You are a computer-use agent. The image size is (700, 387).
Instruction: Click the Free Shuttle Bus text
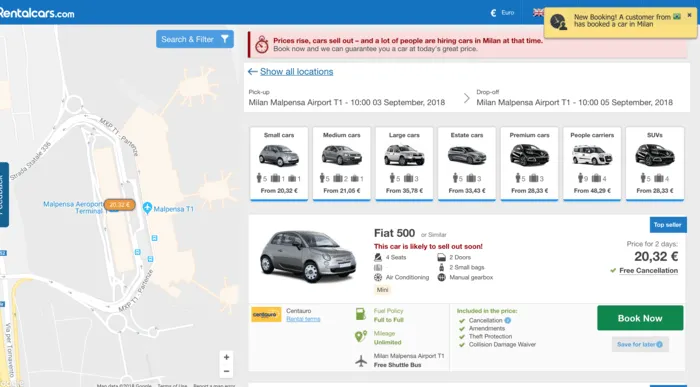click(397, 365)
